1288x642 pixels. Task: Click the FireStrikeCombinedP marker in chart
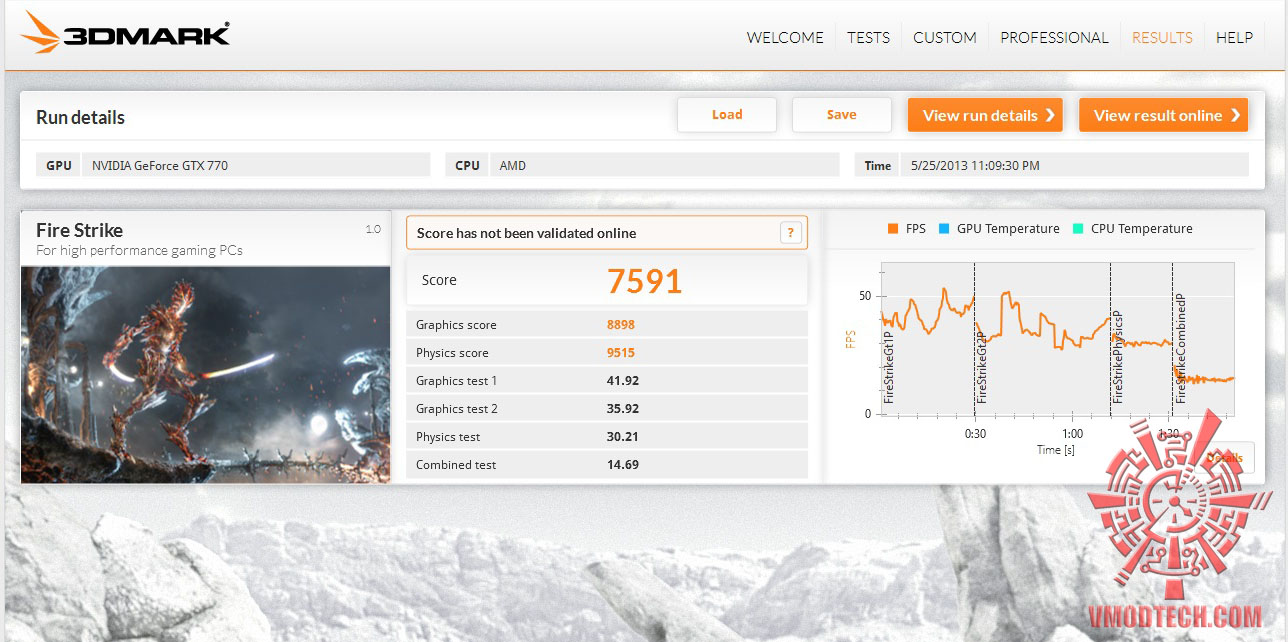coord(1180,349)
